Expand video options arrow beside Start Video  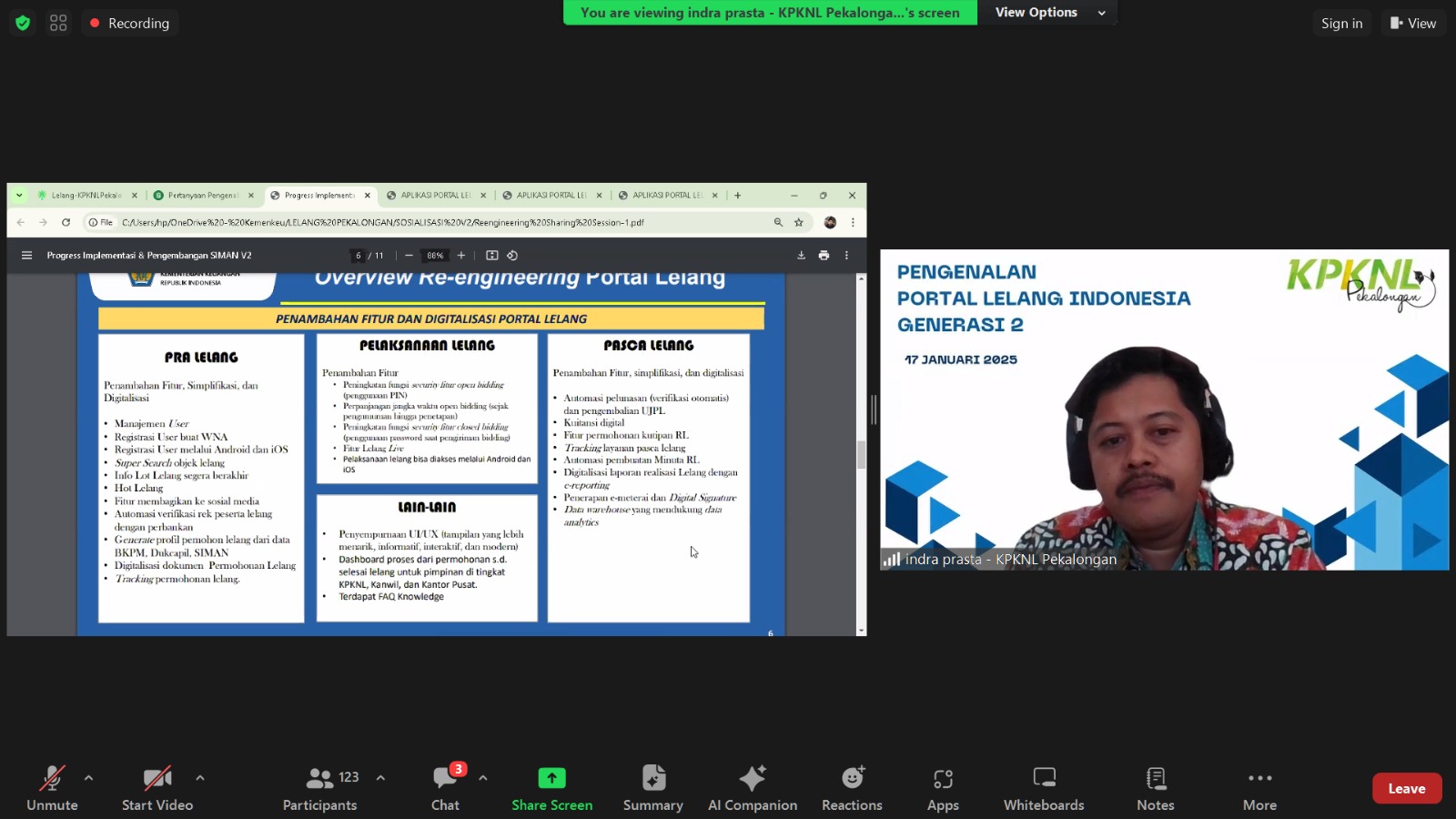(200, 778)
